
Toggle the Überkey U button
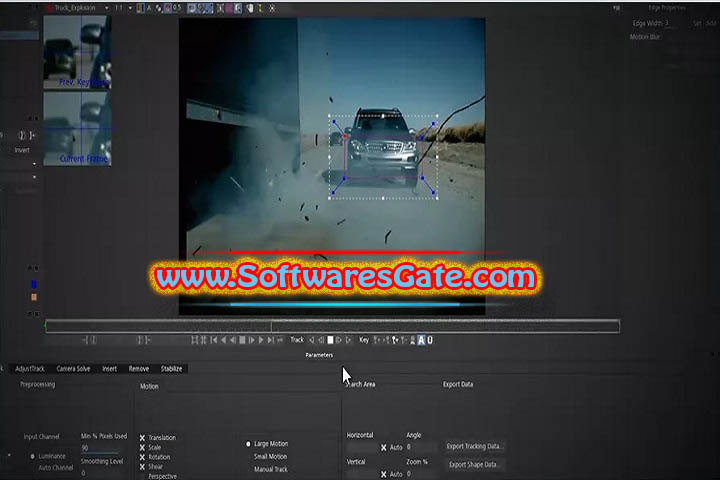(x=430, y=340)
